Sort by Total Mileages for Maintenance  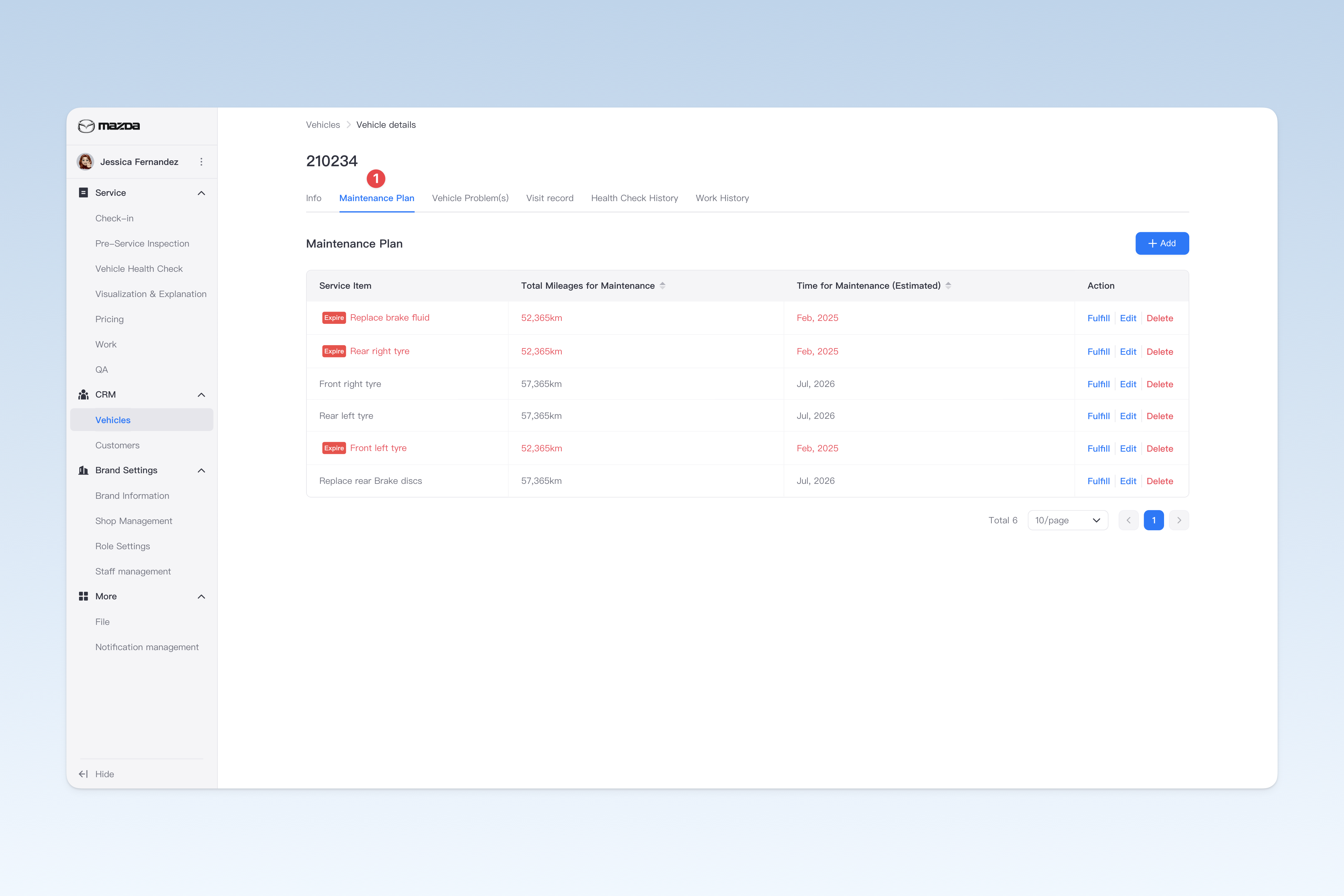click(x=663, y=286)
